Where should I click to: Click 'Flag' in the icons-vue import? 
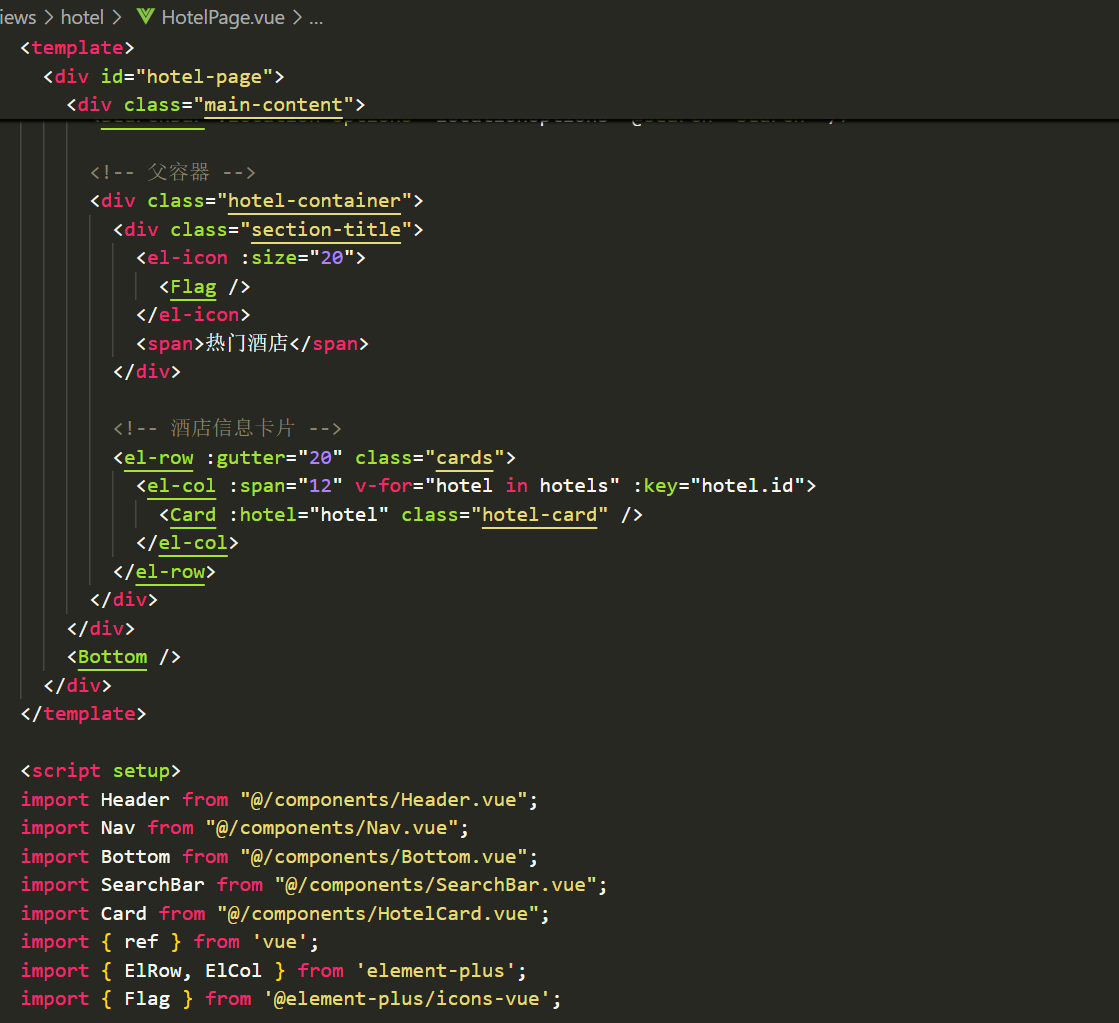pos(147,999)
